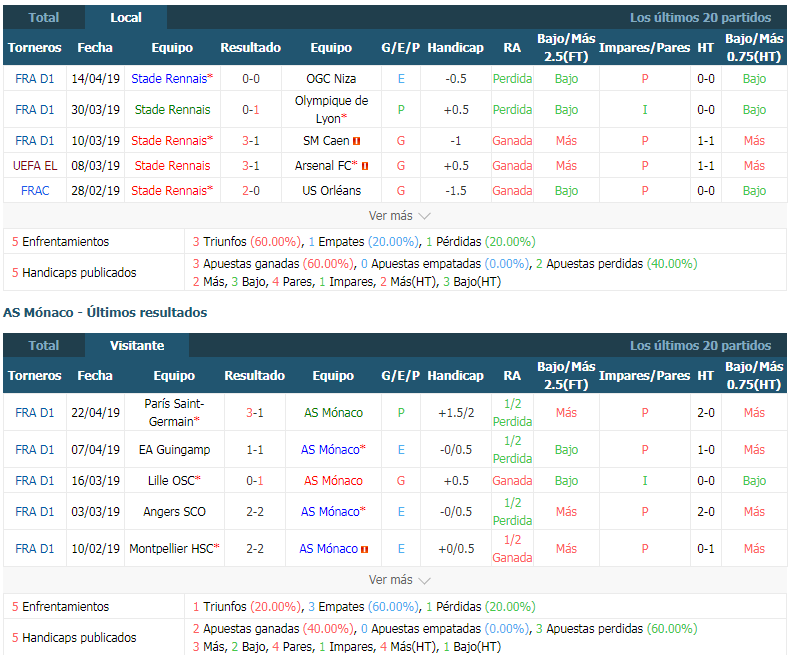Viewport: 790px width, 655px height.
Task: Click OGC Niza team name
Action: click(x=331, y=79)
